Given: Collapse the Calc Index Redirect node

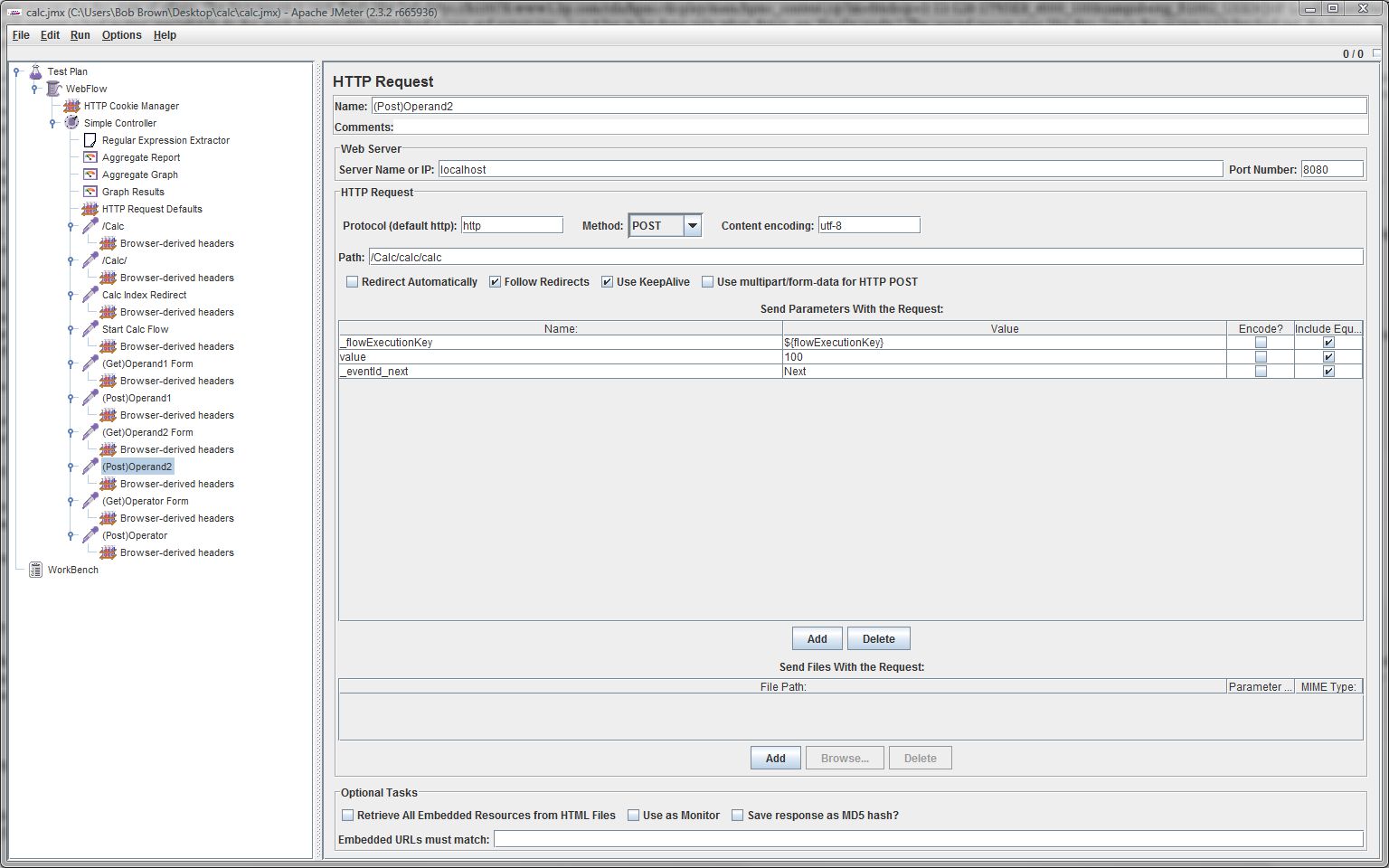Looking at the screenshot, I should coord(71,295).
